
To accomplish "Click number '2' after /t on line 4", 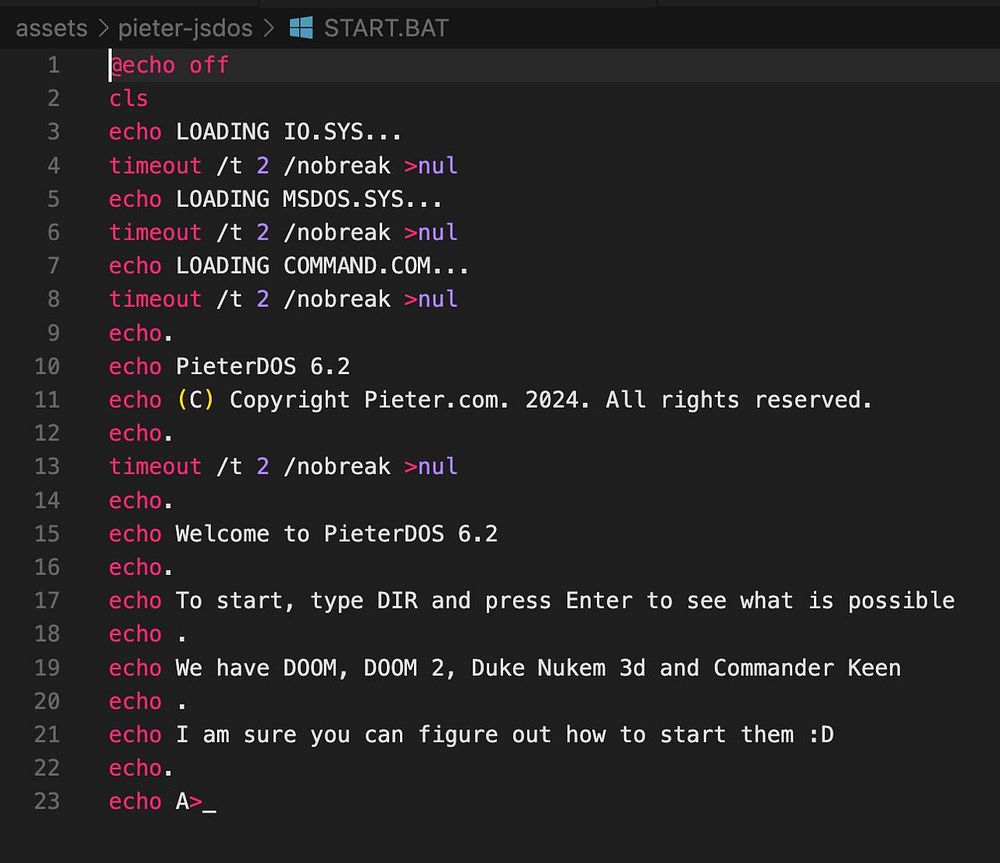I will (x=263, y=165).
